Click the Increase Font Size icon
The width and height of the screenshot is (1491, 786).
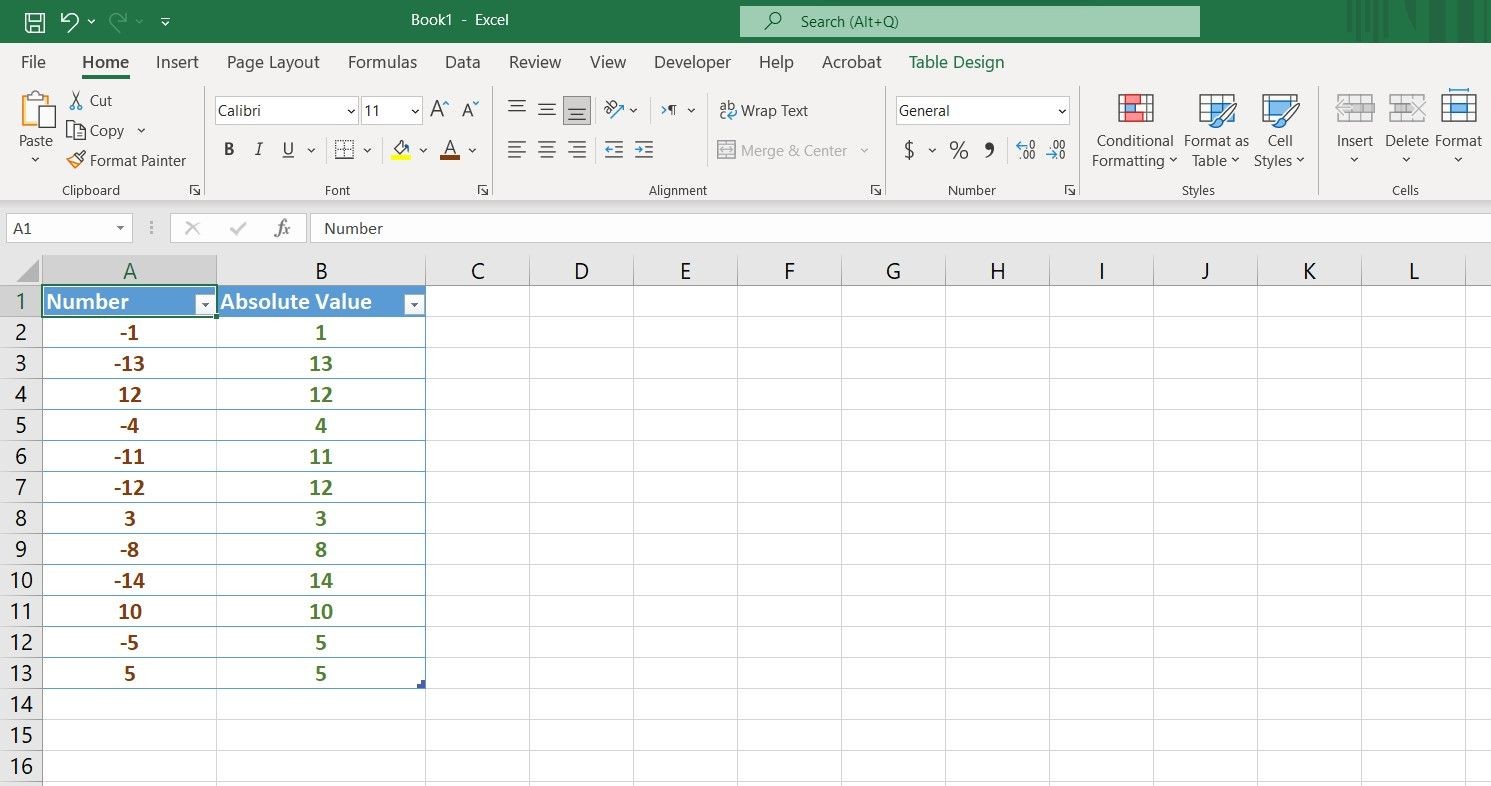[439, 110]
